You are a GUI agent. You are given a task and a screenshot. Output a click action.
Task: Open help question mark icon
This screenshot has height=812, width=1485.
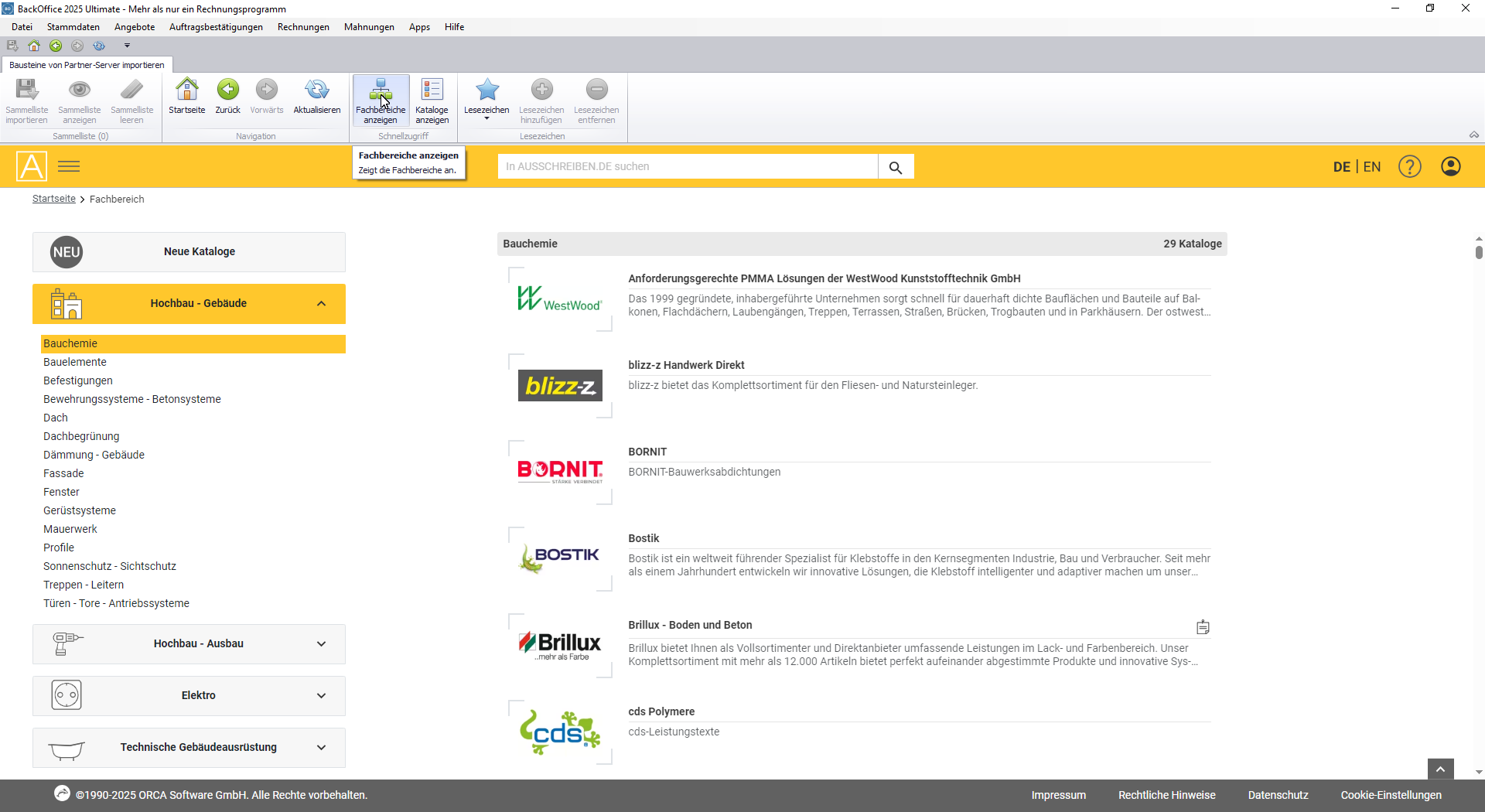coord(1410,166)
